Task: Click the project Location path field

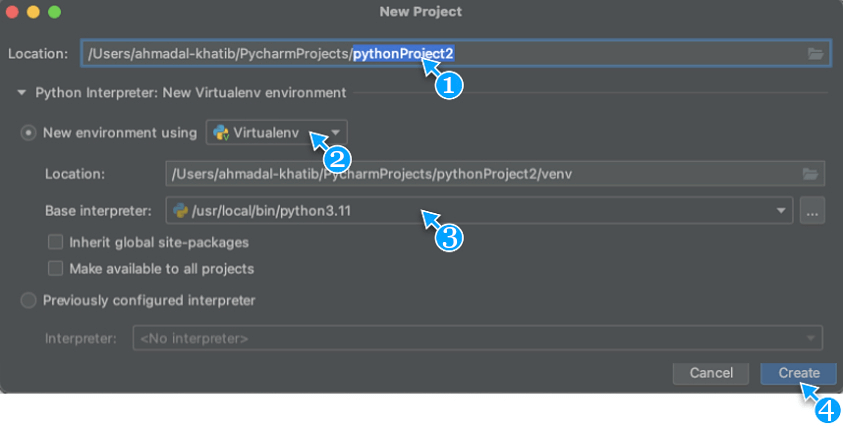Action: pyautogui.click(x=455, y=53)
